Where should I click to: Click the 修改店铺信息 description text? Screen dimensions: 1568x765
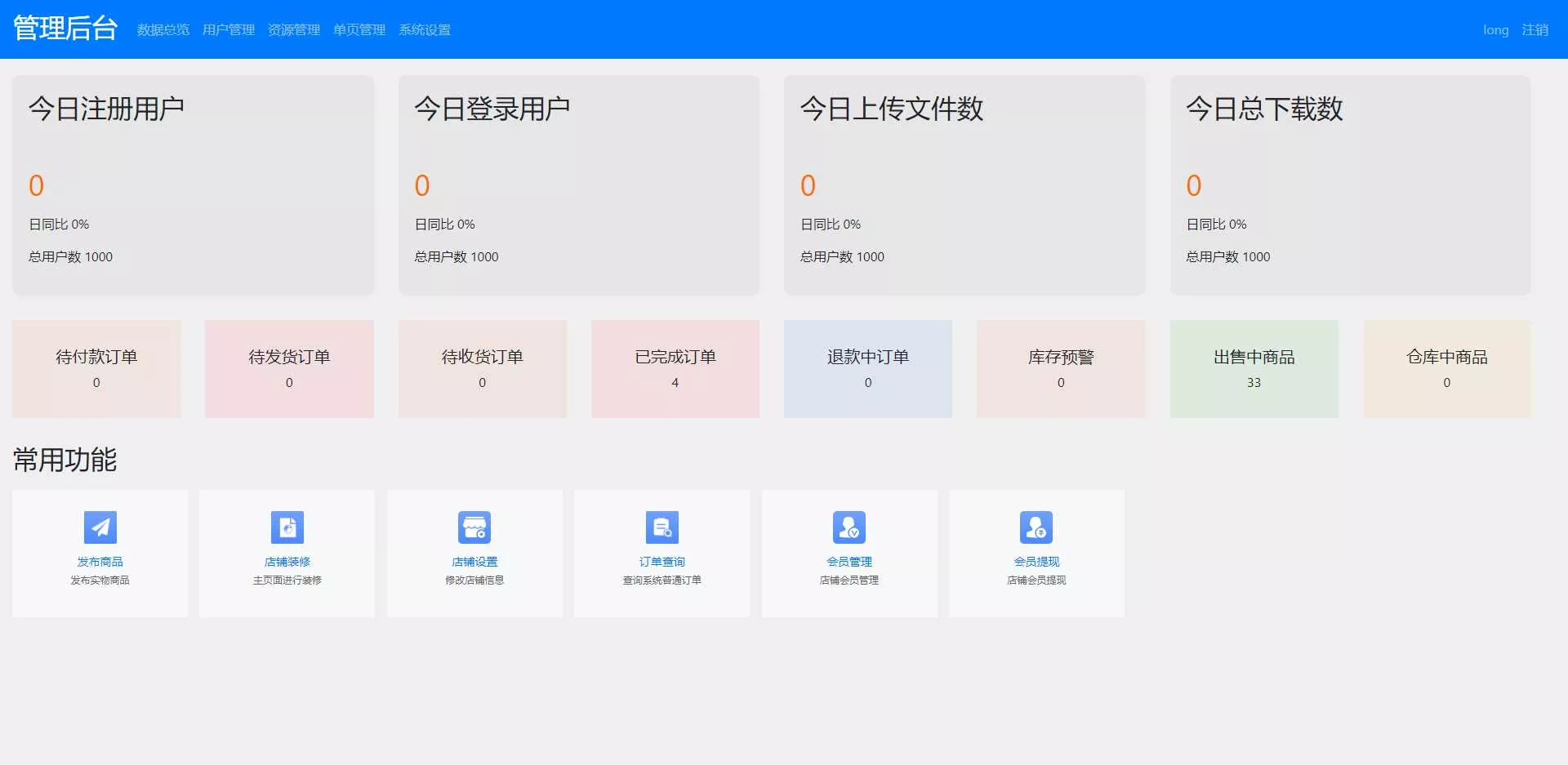click(x=474, y=580)
